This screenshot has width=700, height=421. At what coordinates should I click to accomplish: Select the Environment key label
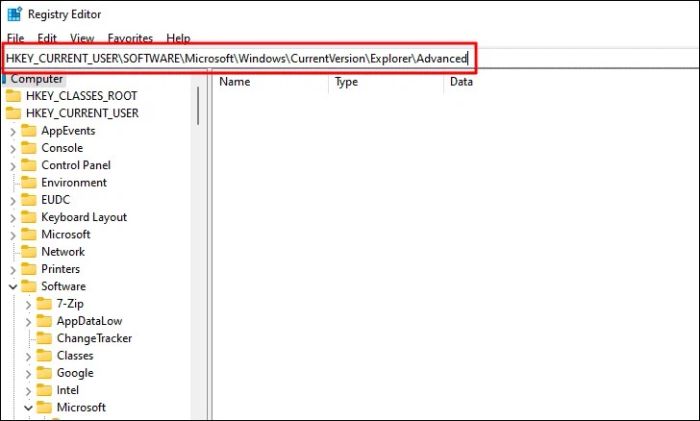coord(74,183)
